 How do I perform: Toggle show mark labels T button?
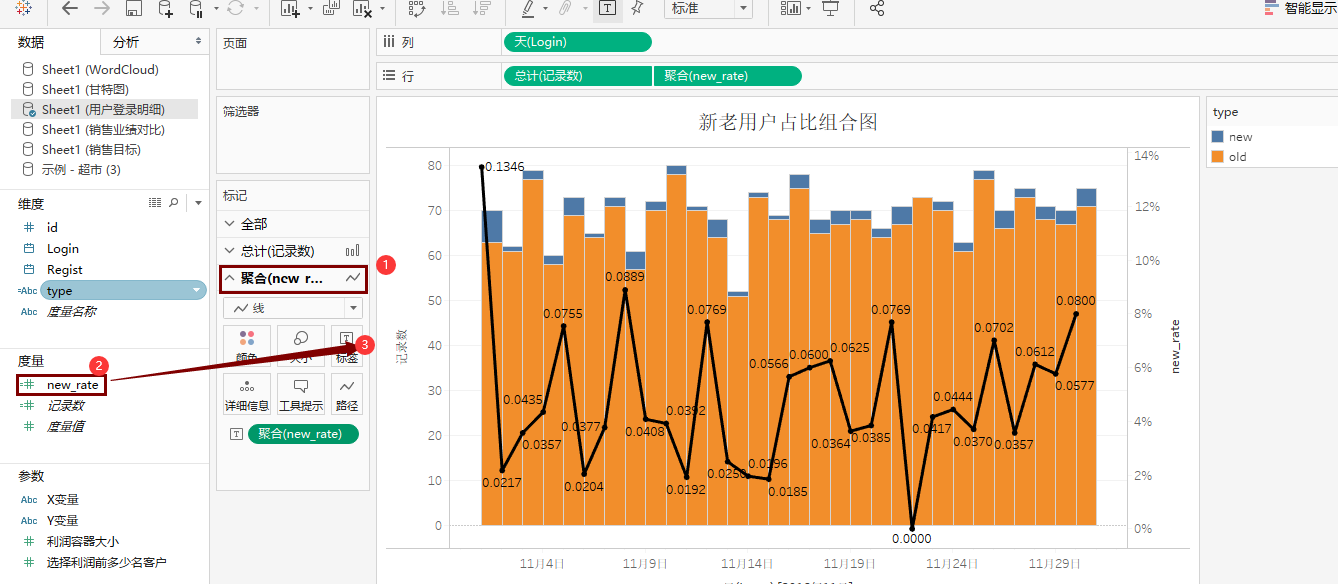pyautogui.click(x=606, y=8)
